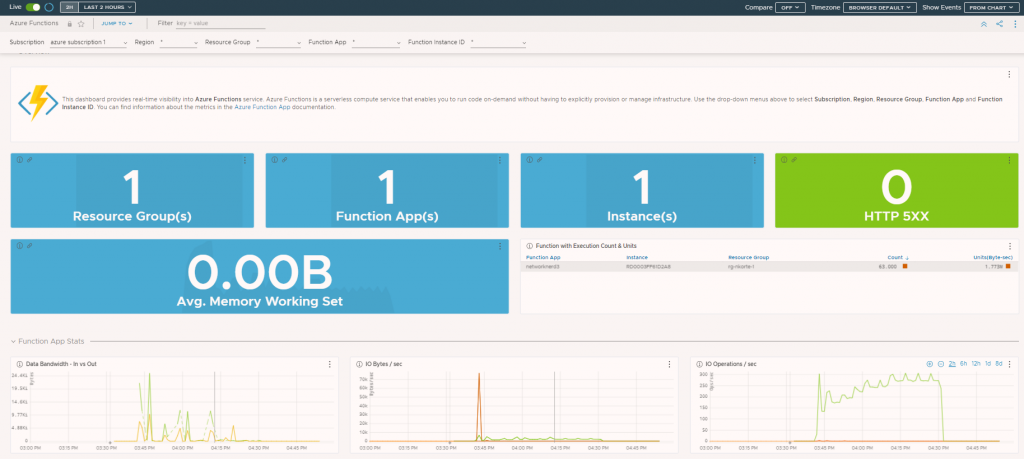Open kebab menu on Function with Execution Count
Screen dimensions: 1024x459
click(x=1010, y=246)
